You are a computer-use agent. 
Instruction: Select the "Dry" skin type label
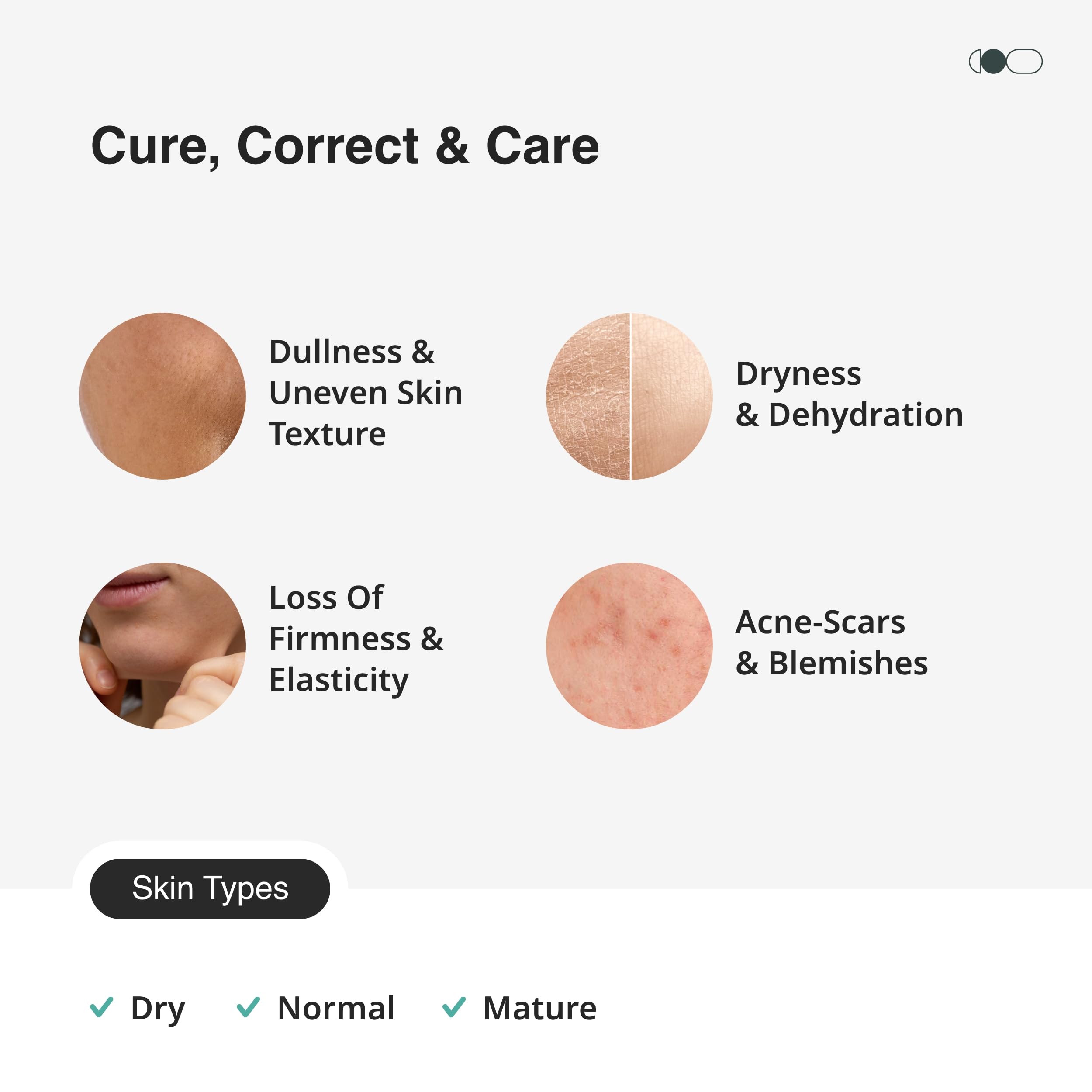[x=158, y=1008]
